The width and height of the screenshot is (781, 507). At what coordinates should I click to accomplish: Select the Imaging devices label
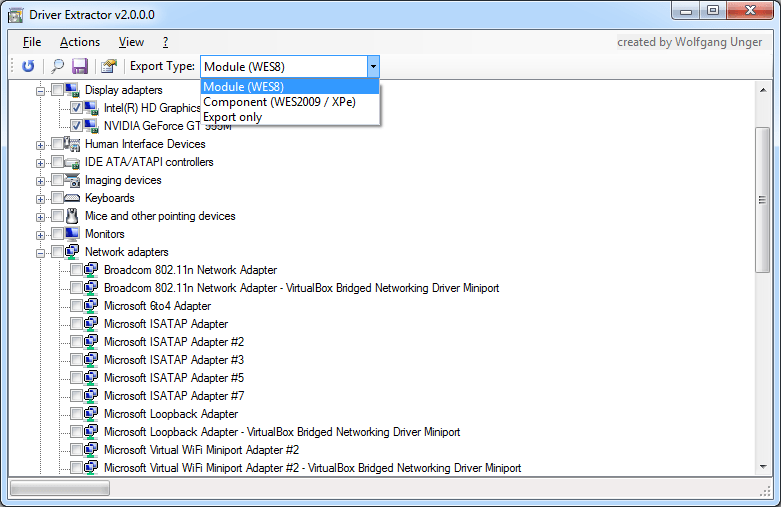coord(123,180)
